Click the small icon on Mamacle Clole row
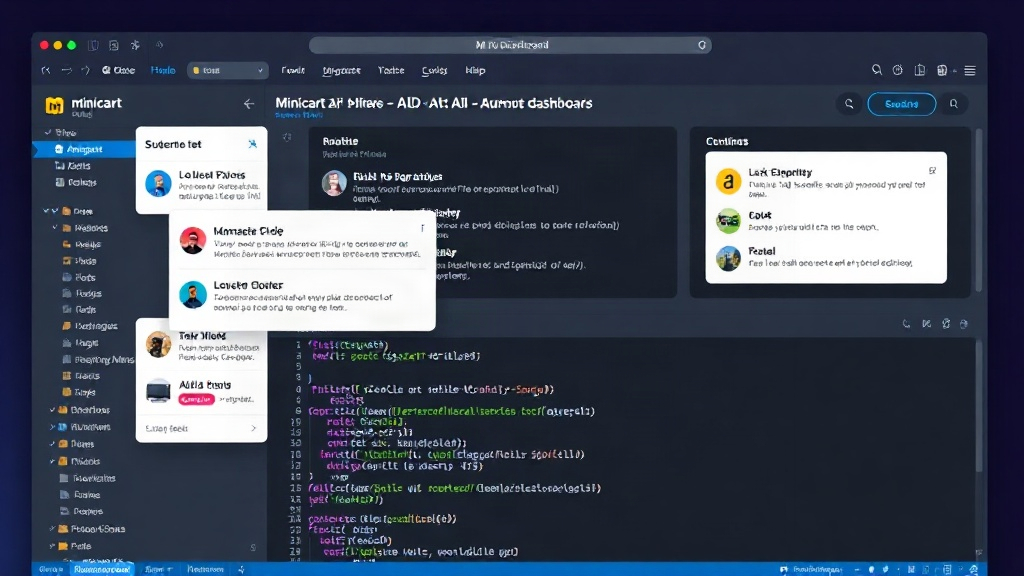Screen dimensions: 1024x576 click(423, 228)
